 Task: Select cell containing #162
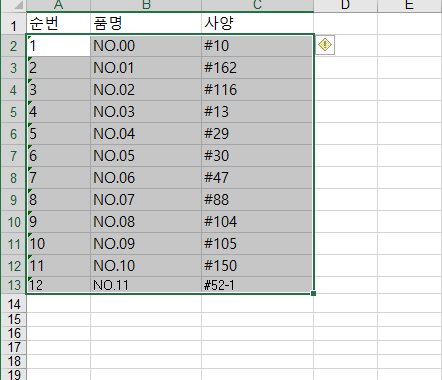[257, 68]
